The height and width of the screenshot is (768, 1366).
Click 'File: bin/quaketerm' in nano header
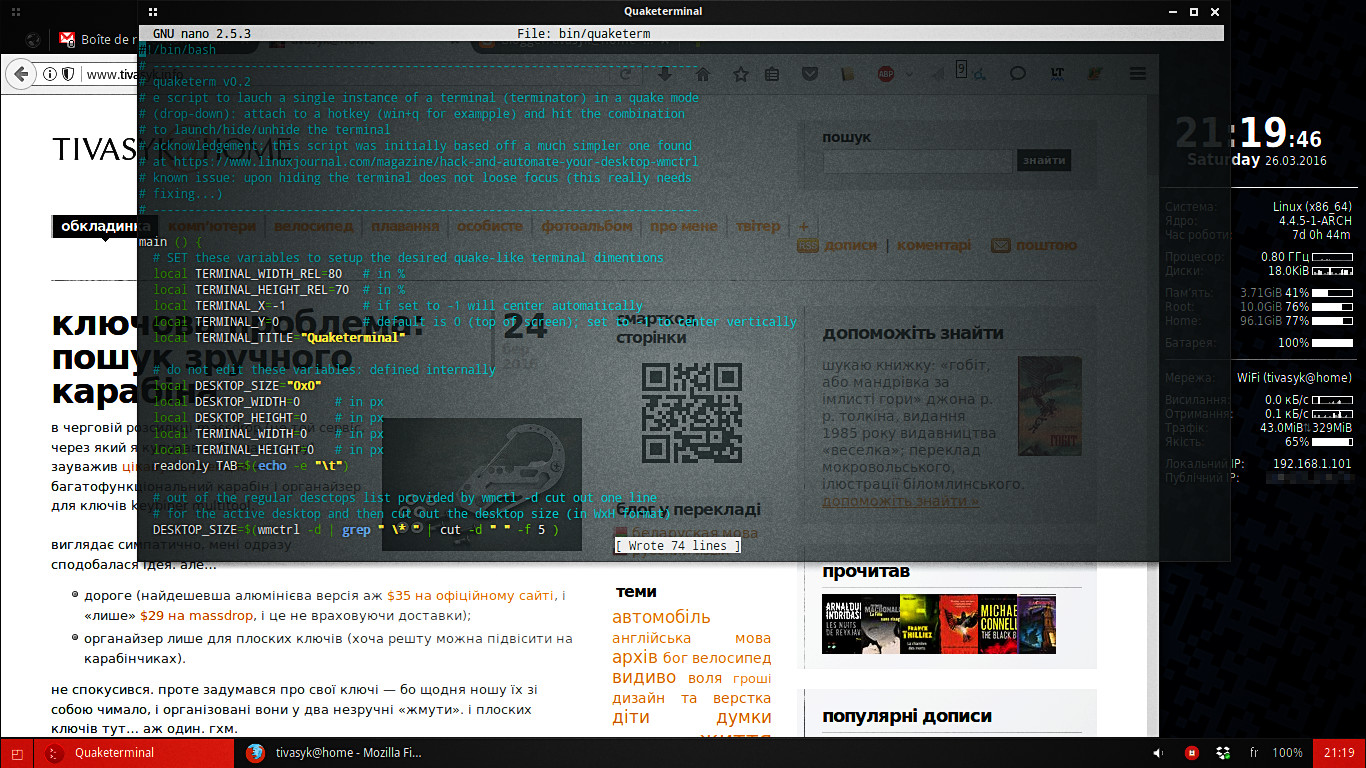point(584,34)
